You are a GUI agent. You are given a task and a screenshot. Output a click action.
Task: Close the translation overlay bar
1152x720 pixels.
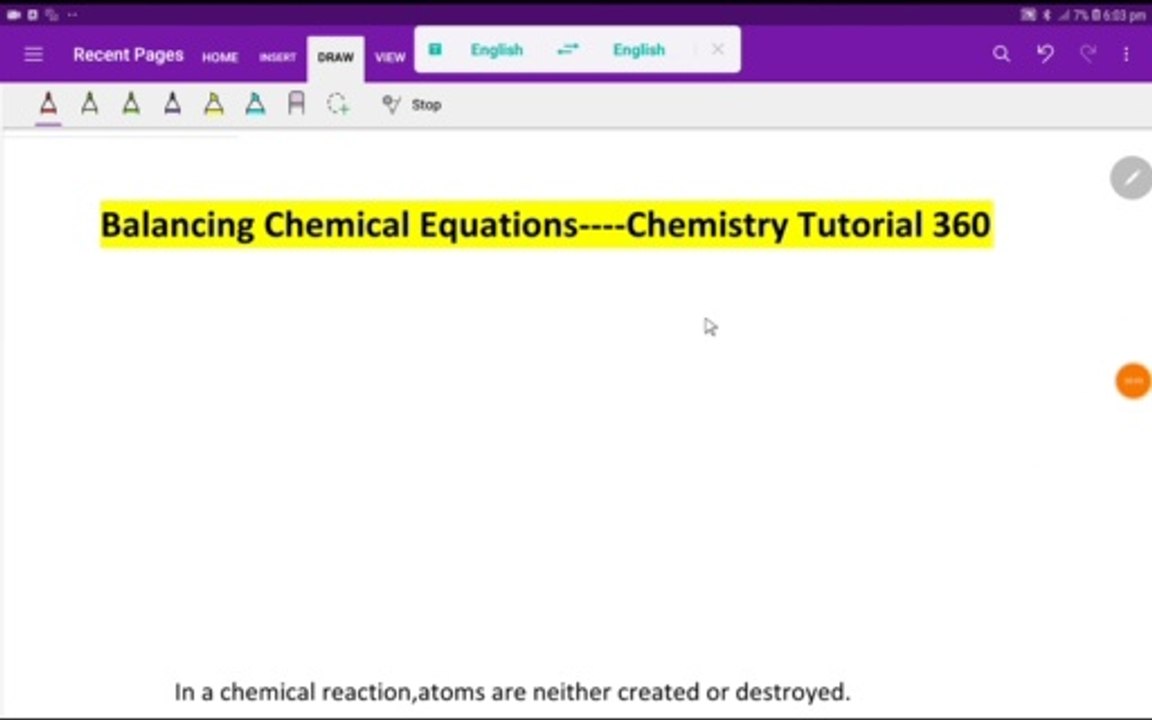[x=718, y=49]
